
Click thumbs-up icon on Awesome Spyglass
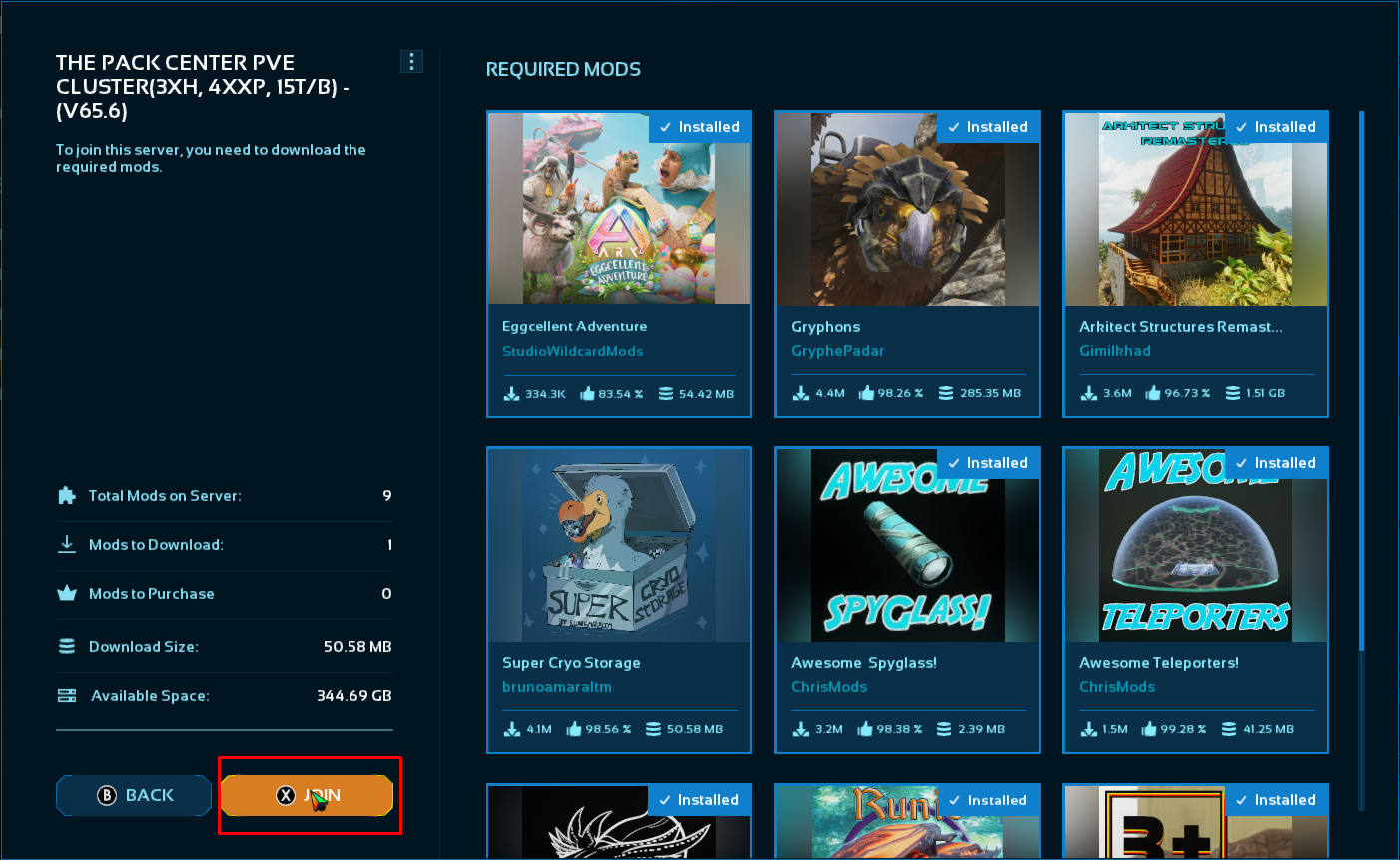(x=865, y=729)
